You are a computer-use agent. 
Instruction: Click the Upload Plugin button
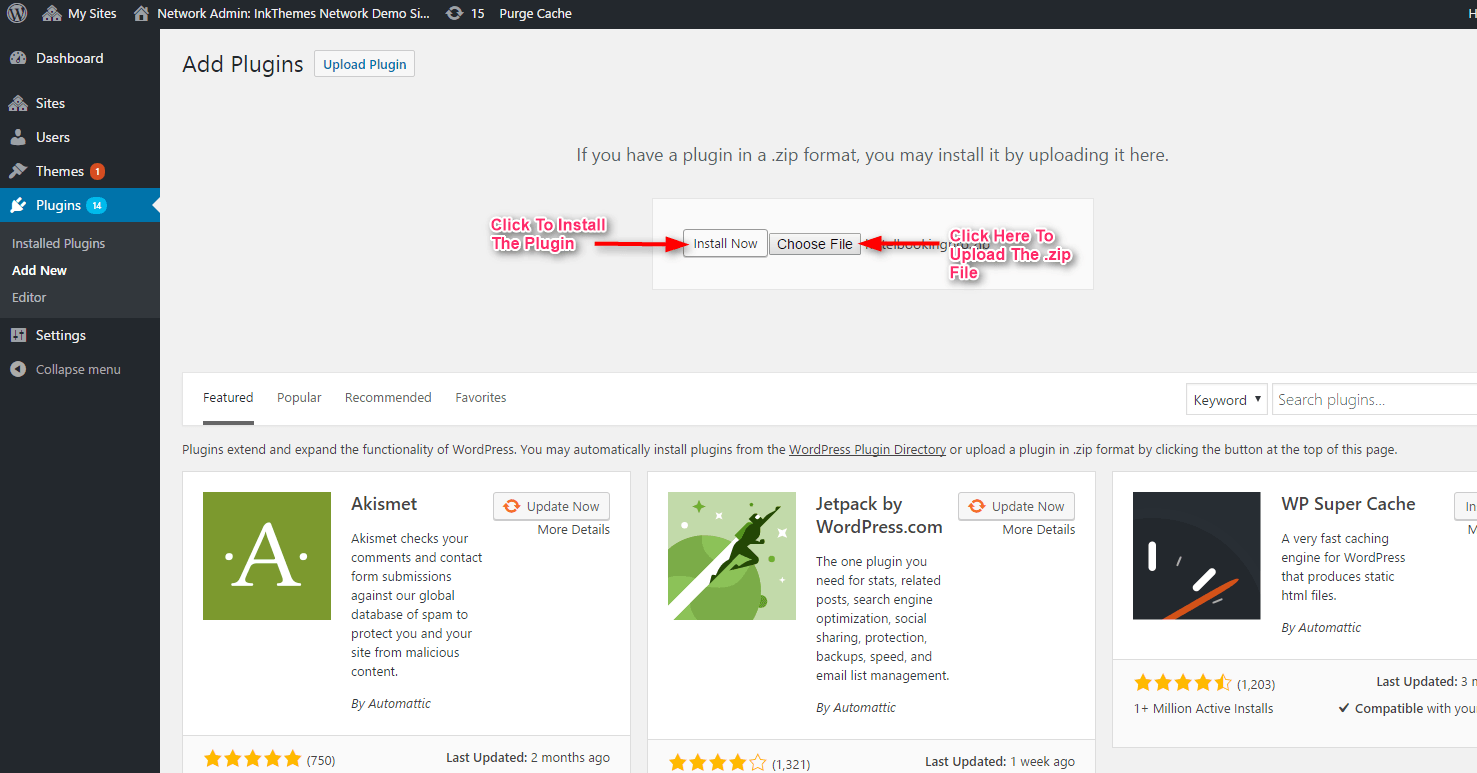(x=364, y=64)
